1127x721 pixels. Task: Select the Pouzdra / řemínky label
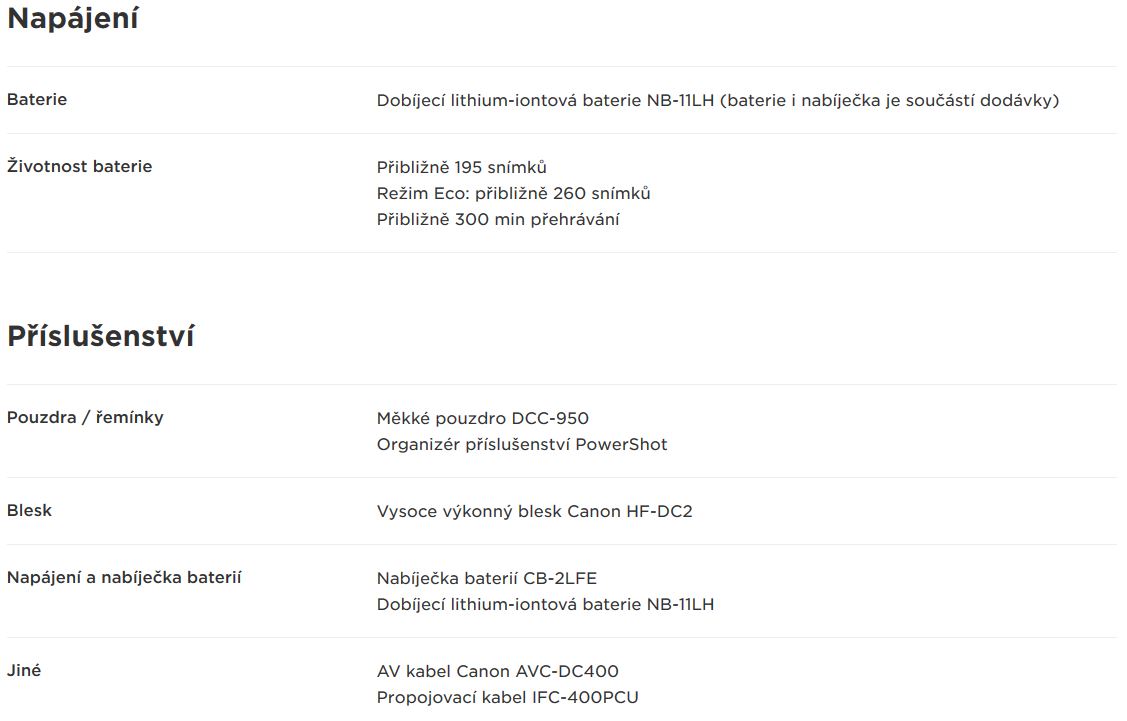pos(86,418)
